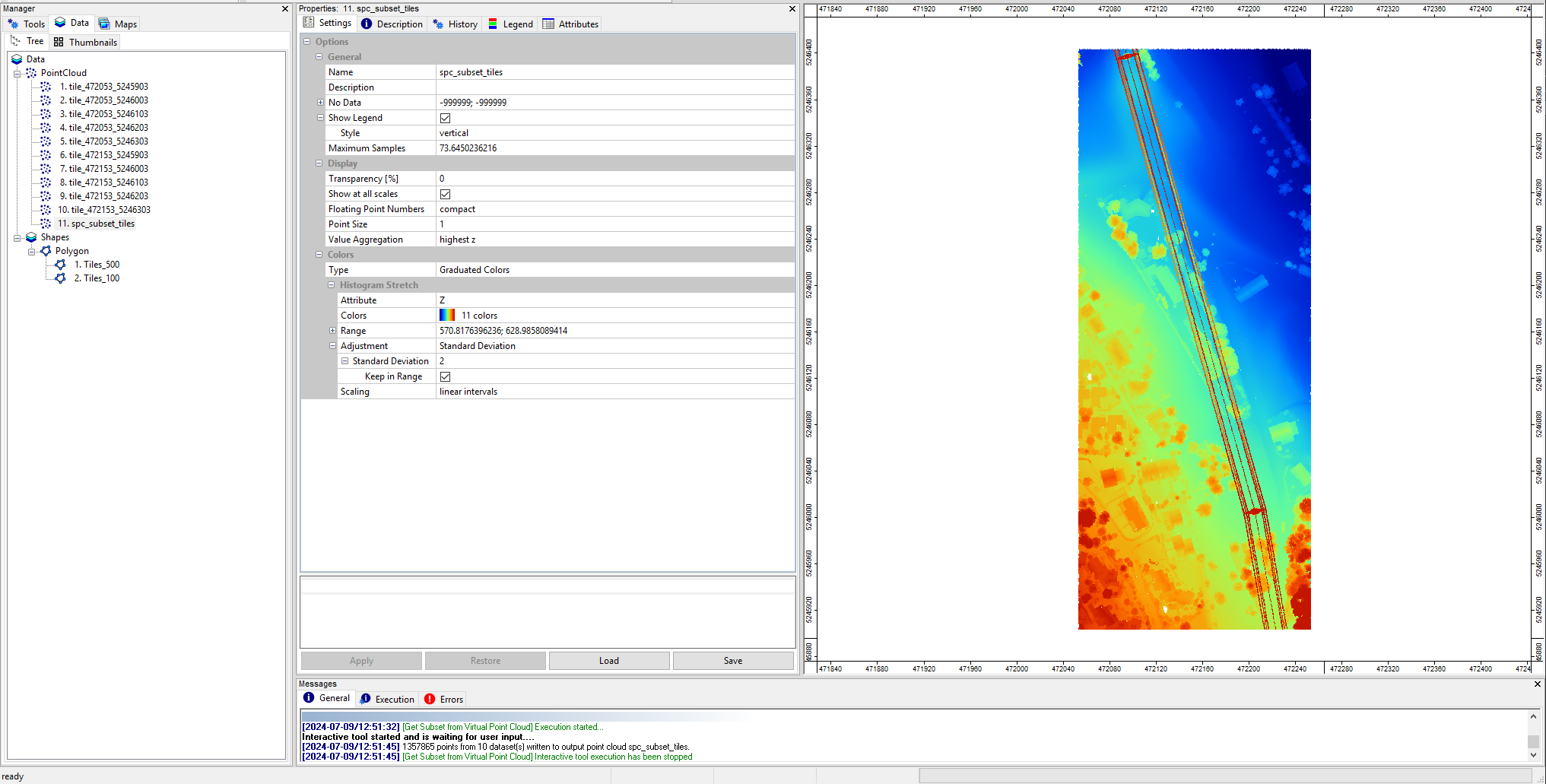This screenshot has height=784, width=1546.
Task: Collapse the Shapes tree node
Action: coord(17,237)
